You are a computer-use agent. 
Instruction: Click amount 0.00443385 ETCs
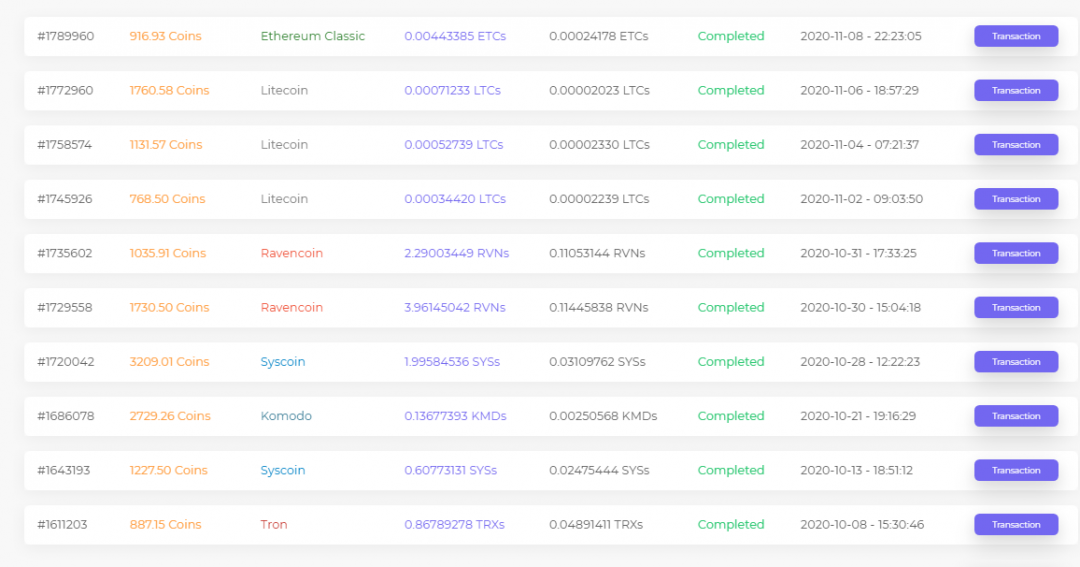point(455,36)
